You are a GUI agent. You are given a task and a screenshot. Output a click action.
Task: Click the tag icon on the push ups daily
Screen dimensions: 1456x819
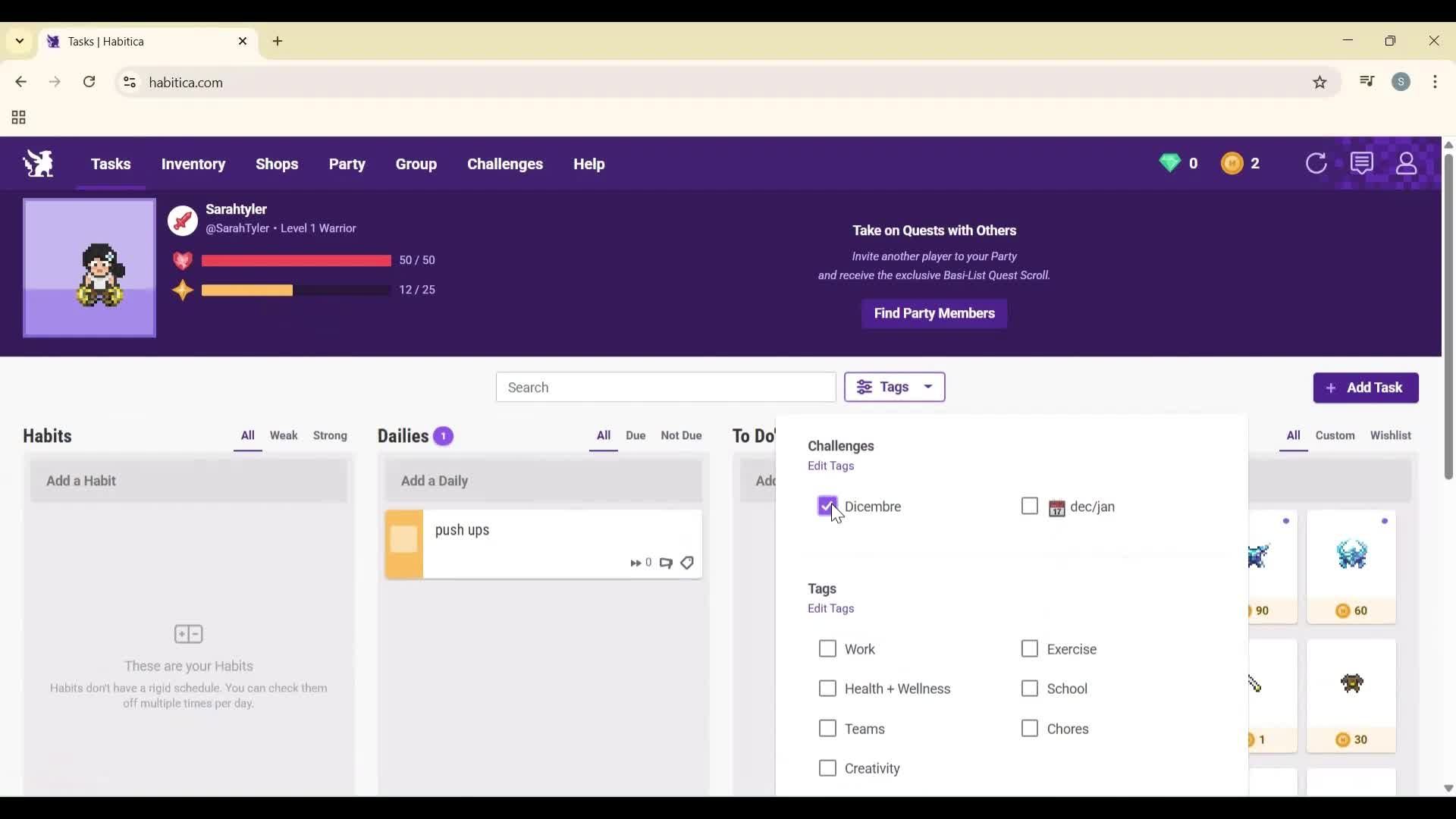click(686, 563)
